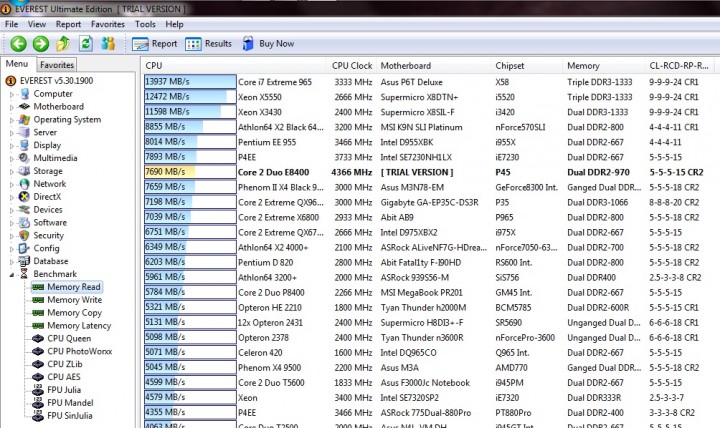720x428 pixels.
Task: Expand the Server tree node
Action: (x=12, y=133)
